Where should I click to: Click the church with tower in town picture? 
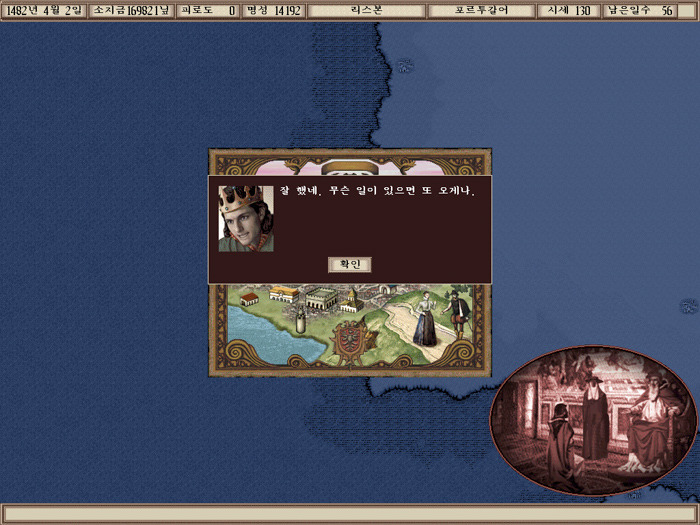coord(352,301)
